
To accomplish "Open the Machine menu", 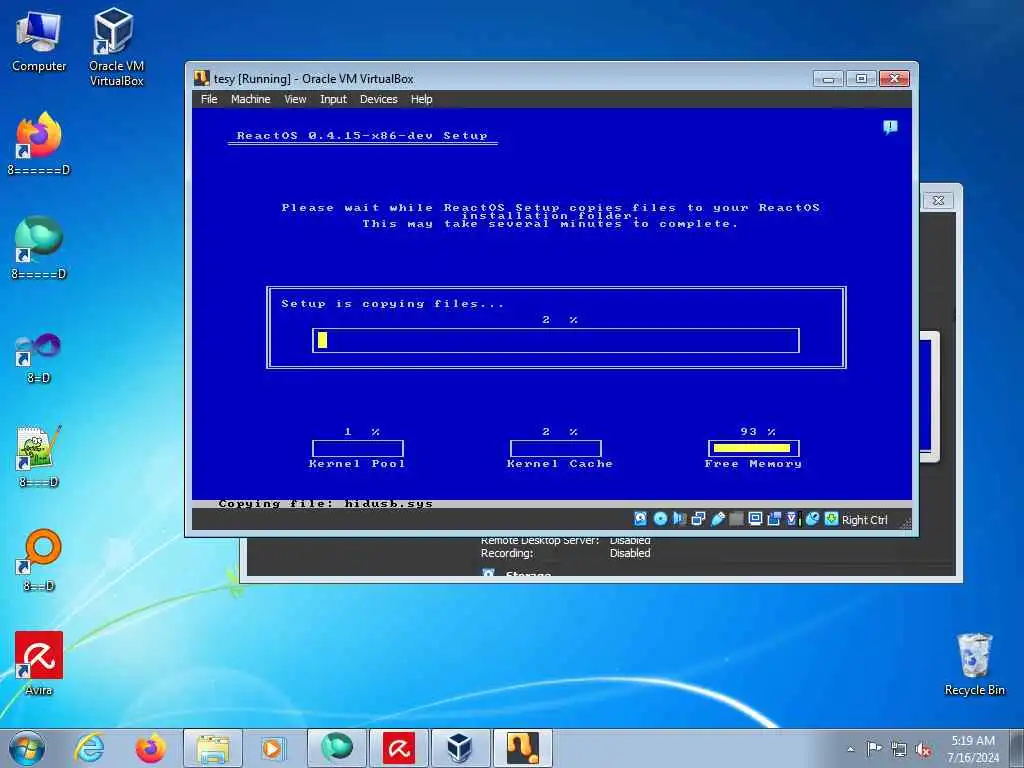I will 250,99.
